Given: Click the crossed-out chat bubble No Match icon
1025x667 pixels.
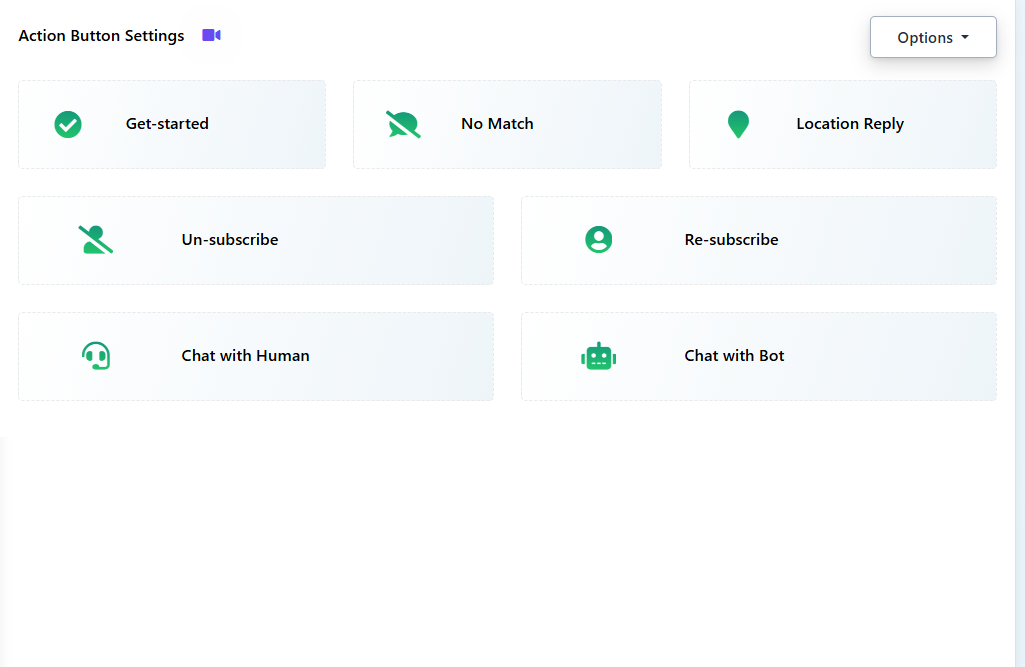Looking at the screenshot, I should 403,124.
